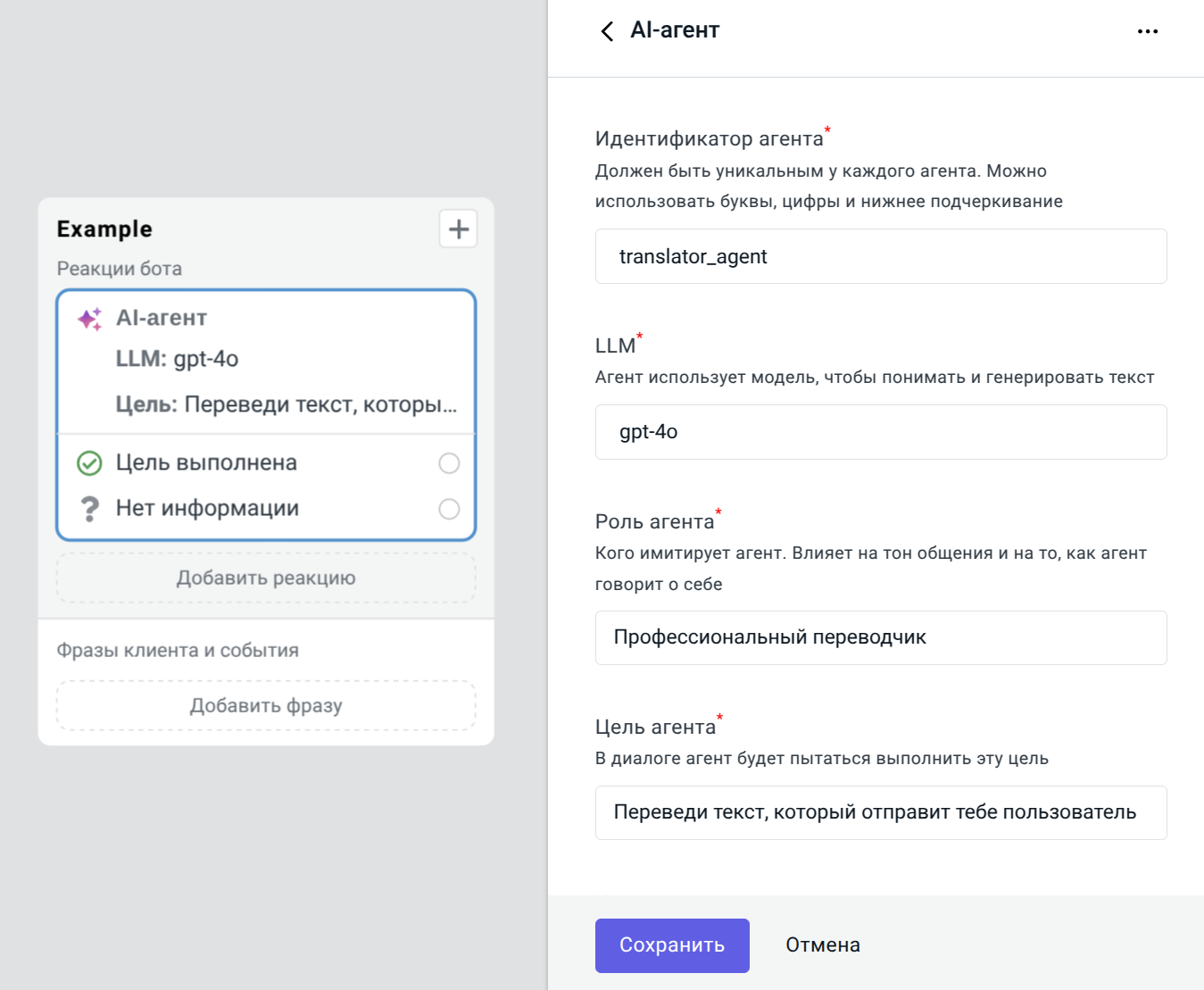Click the red asterisk beside Идентификатор агента
Viewport: 1204px width, 990px height.
click(827, 130)
